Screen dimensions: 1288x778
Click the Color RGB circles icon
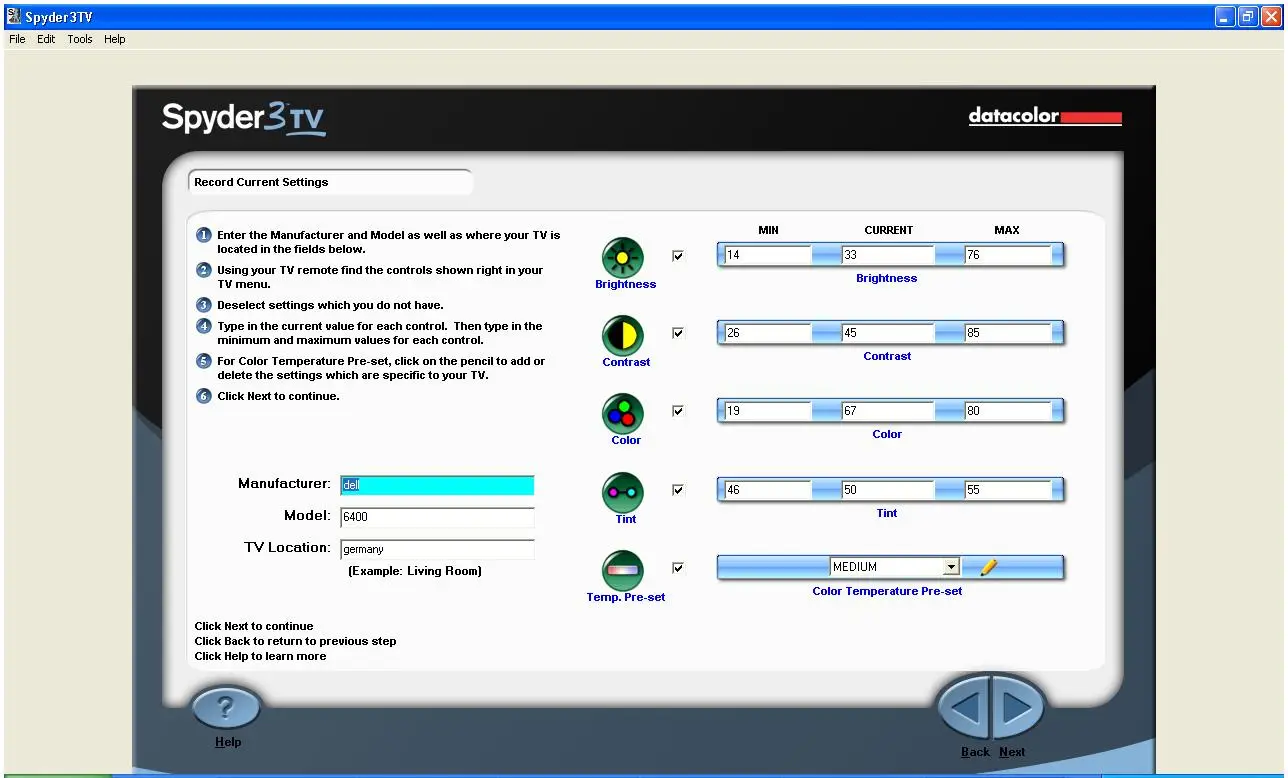[622, 414]
